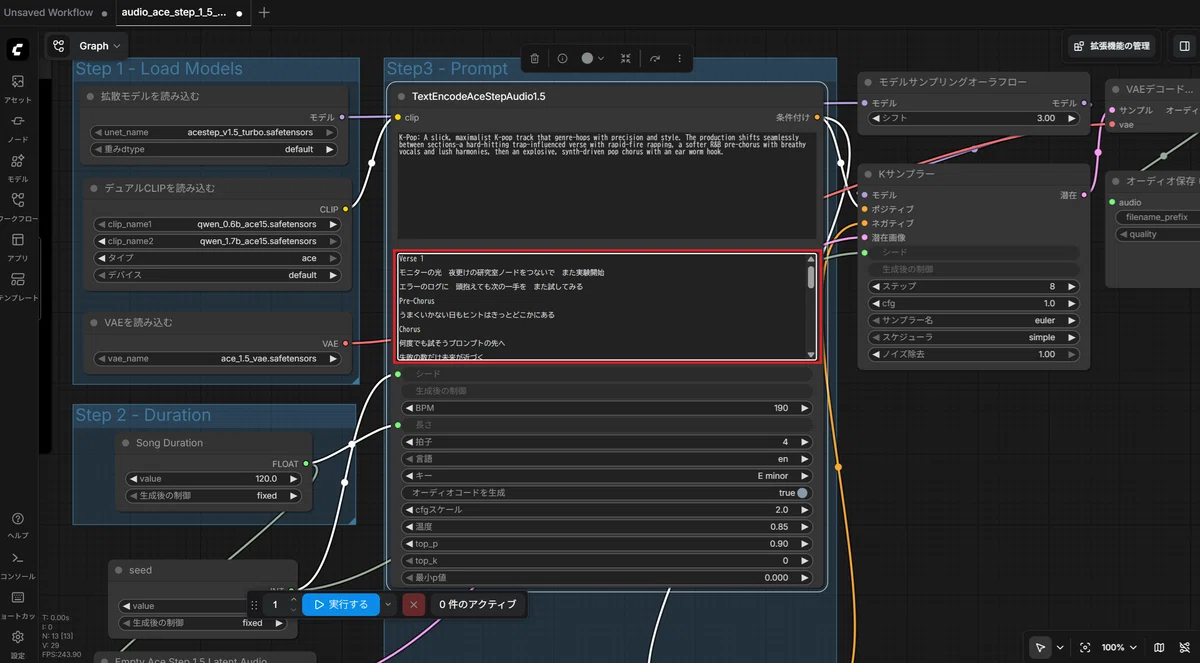Image resolution: width=1200 pixels, height=663 pixels.
Task: Toggle collapse dot on seed node
Action: (x=119, y=570)
